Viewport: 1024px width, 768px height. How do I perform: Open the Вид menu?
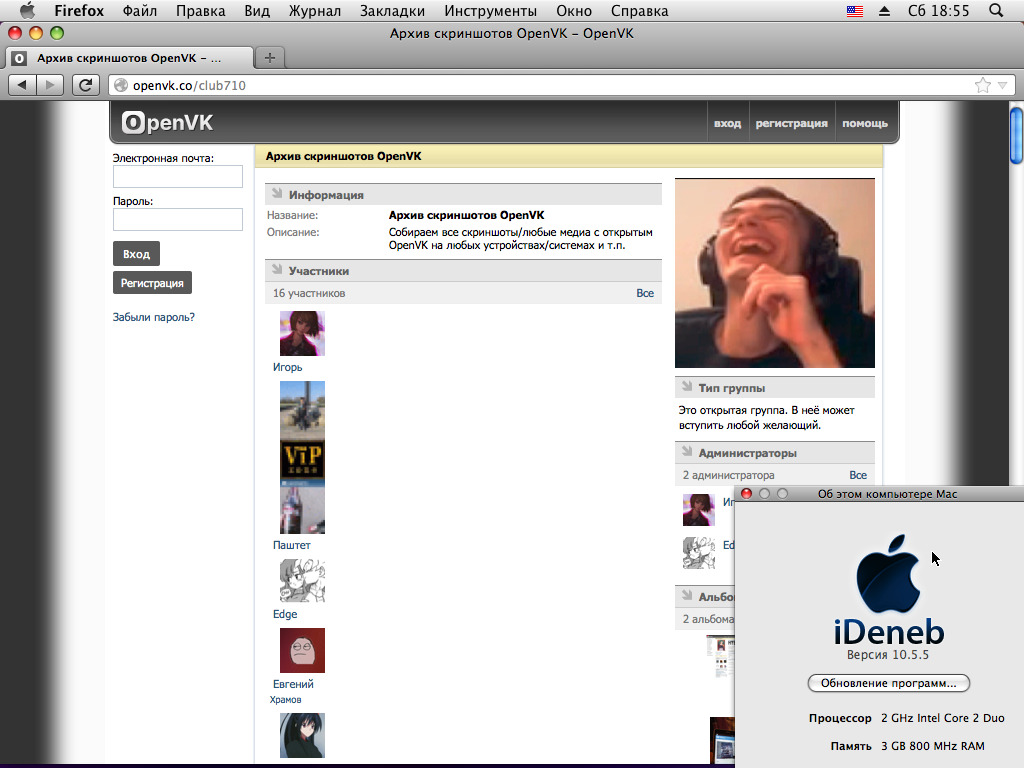(x=257, y=11)
